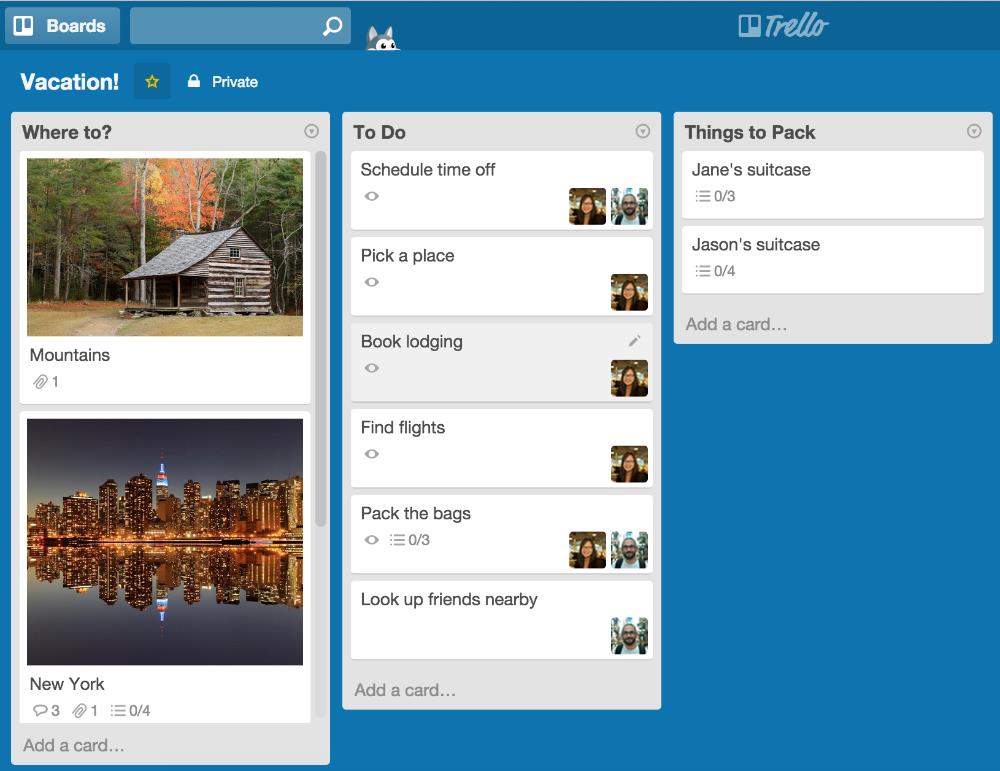The height and width of the screenshot is (771, 1000).
Task: Click the Trello logo in header
Action: (x=784, y=26)
